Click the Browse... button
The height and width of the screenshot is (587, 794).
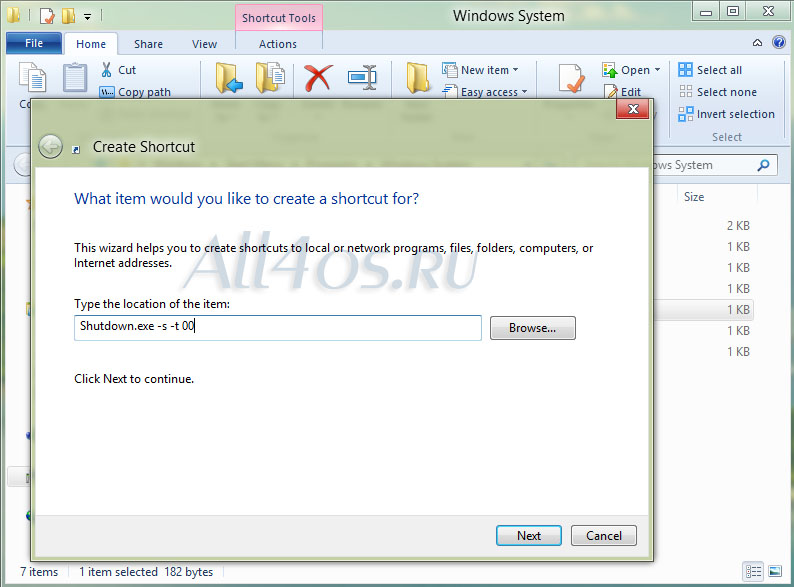click(x=532, y=328)
